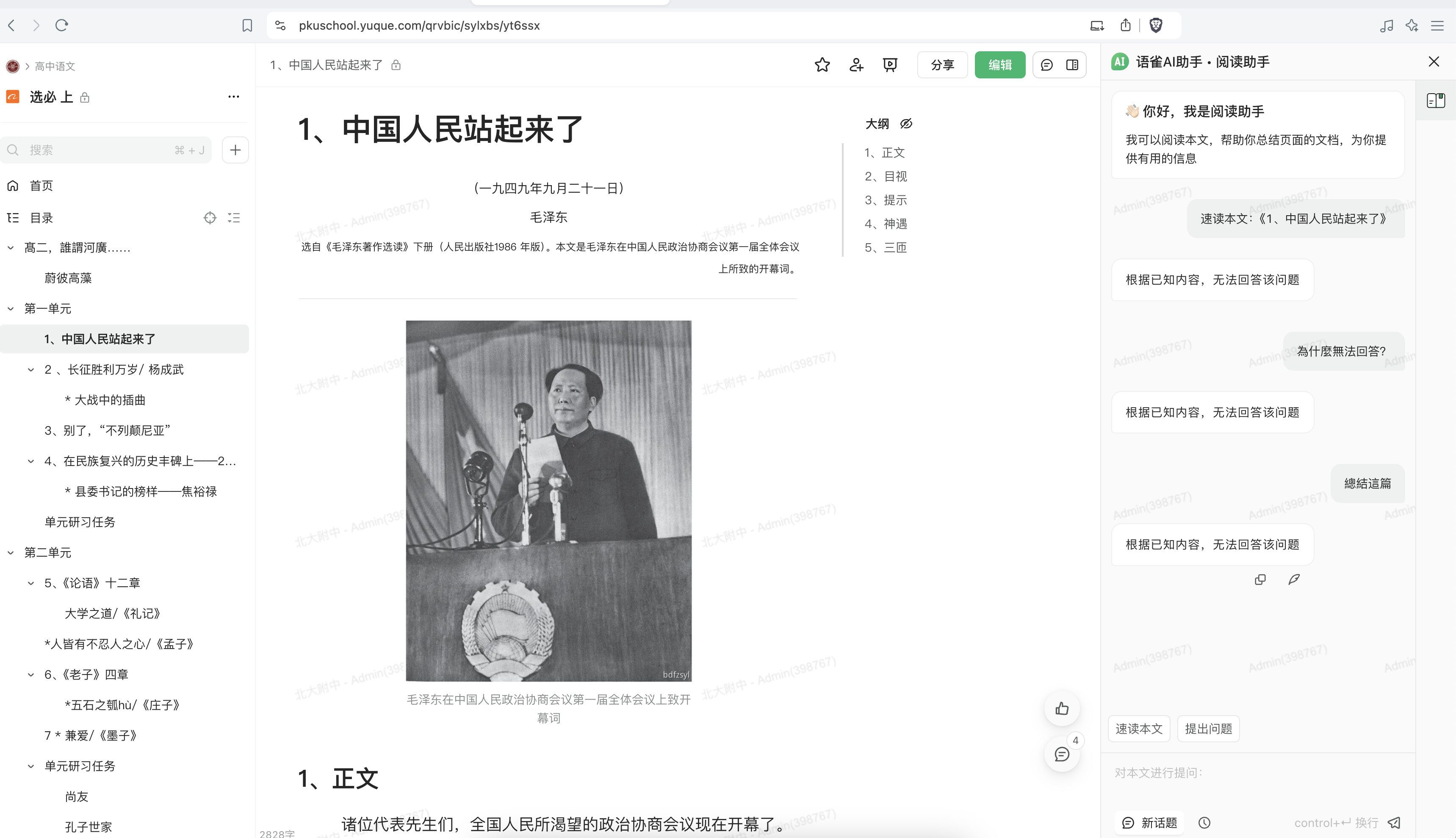Click the locate current document icon in 目录
This screenshot has width=1456, height=838.
pos(210,218)
